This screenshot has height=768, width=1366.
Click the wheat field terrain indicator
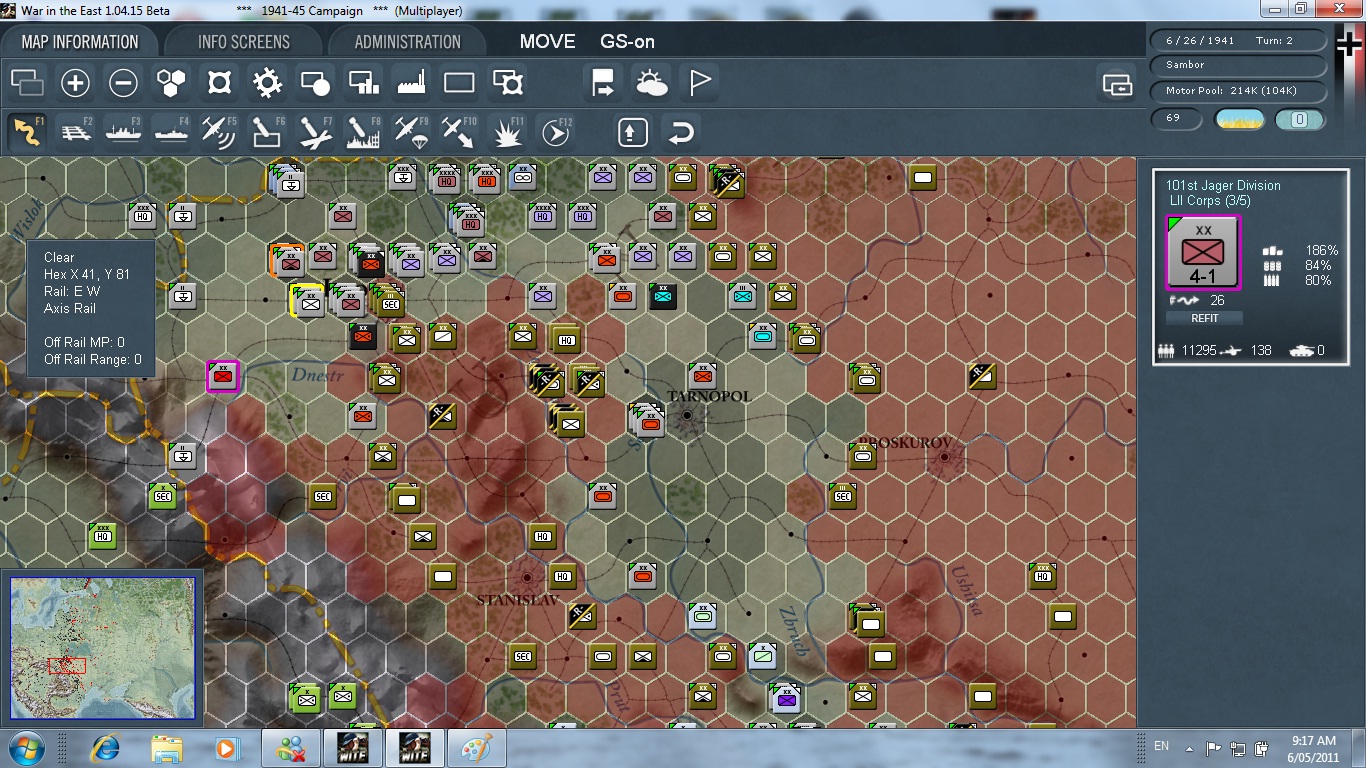(x=1239, y=119)
